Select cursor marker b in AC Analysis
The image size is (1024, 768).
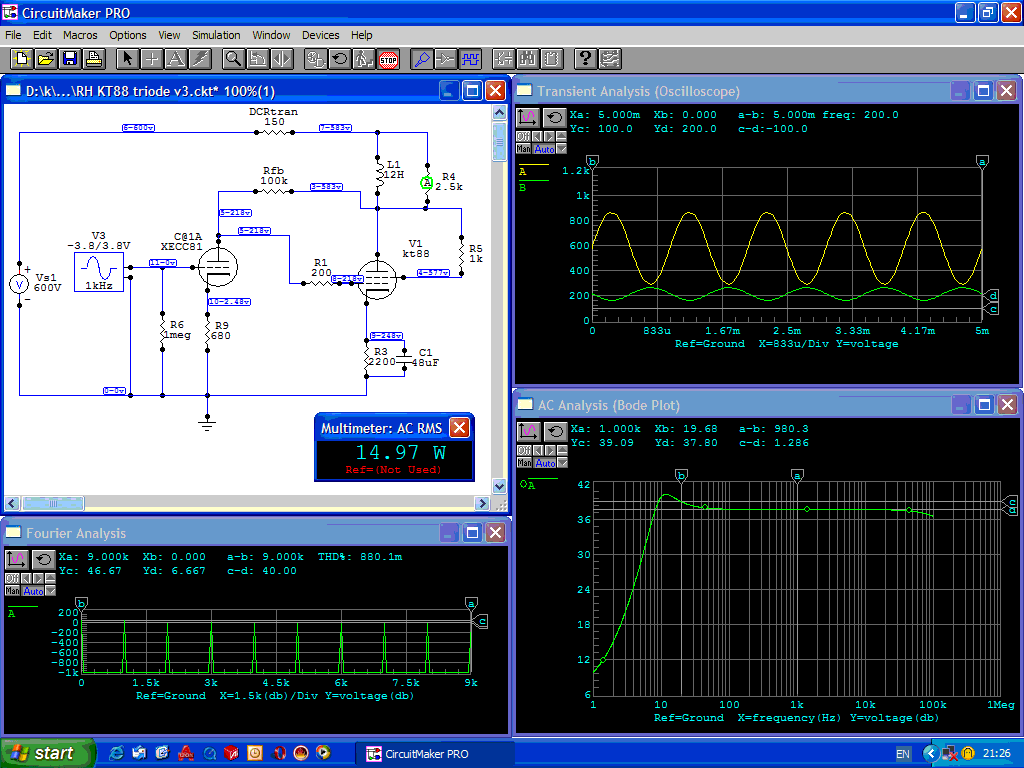point(681,475)
